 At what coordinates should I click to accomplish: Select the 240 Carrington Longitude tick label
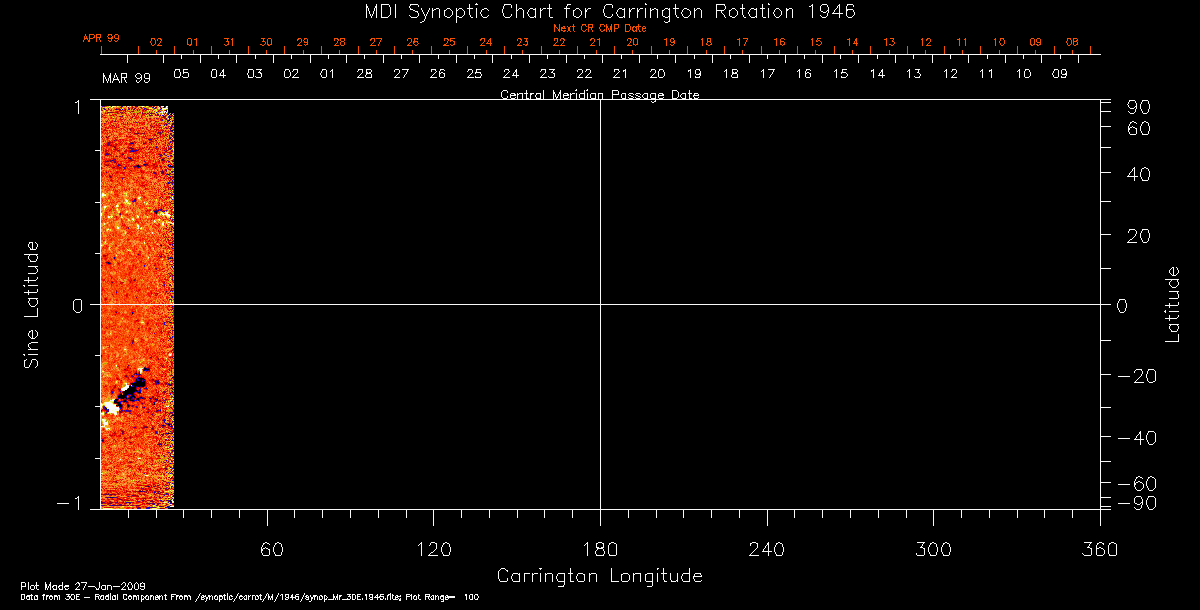(x=766, y=549)
